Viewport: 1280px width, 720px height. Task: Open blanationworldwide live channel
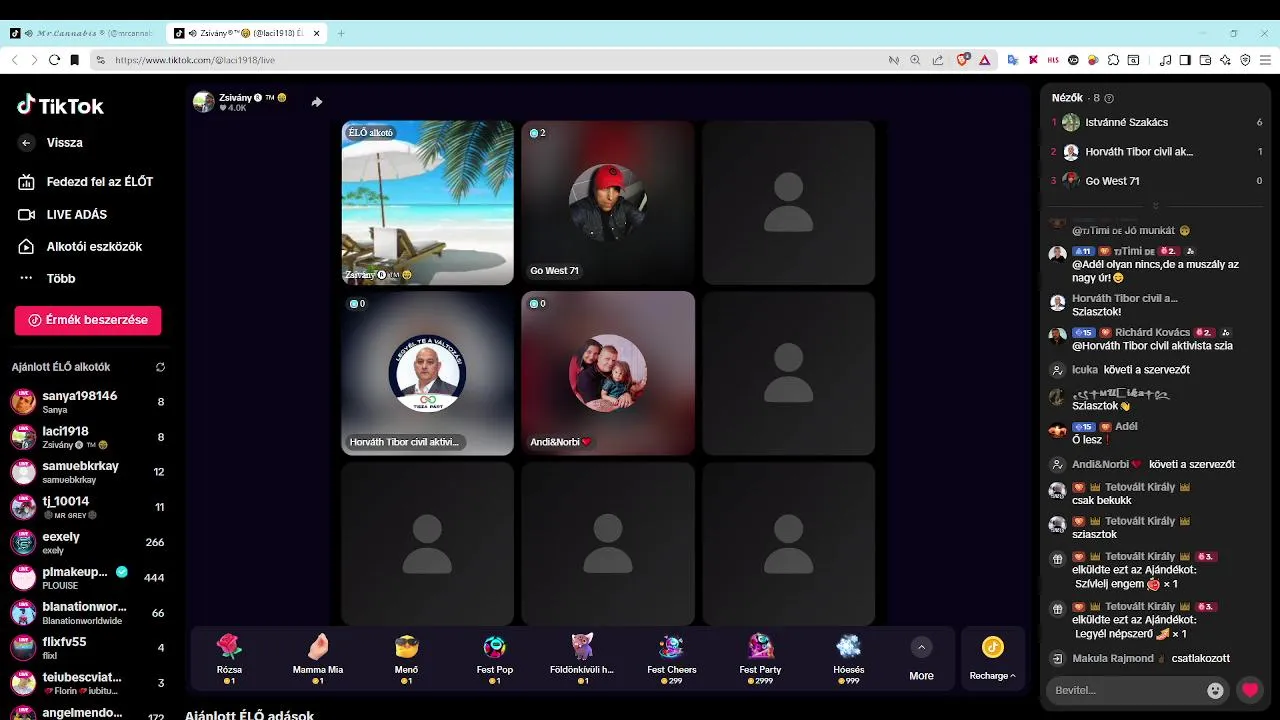[x=88, y=612]
